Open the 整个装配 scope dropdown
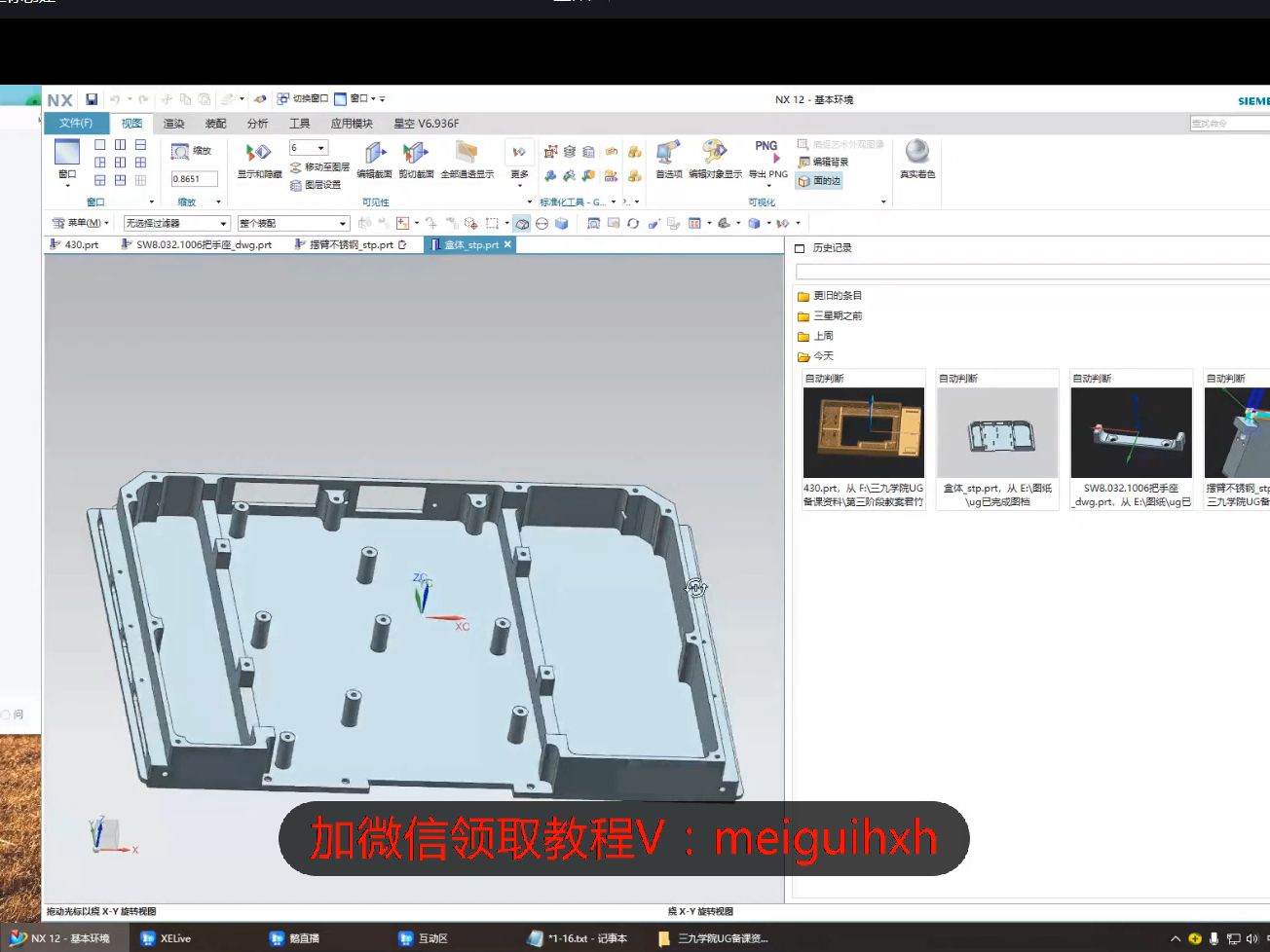1270x952 pixels. (x=293, y=224)
